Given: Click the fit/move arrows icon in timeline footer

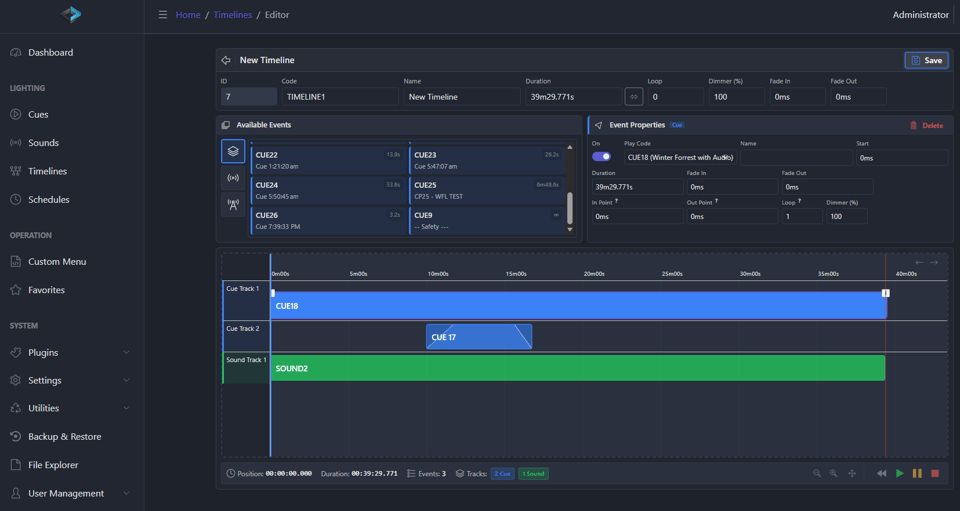Looking at the screenshot, I should (x=852, y=474).
